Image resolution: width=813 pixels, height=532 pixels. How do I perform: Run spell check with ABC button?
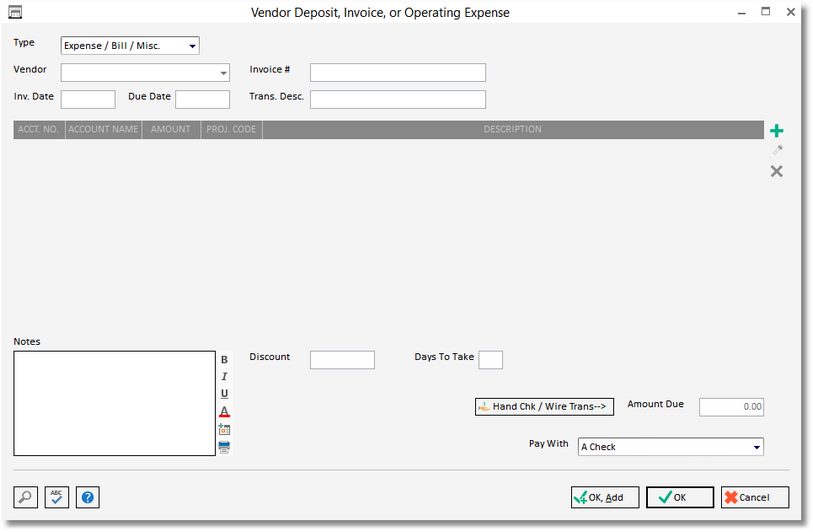tap(57, 497)
